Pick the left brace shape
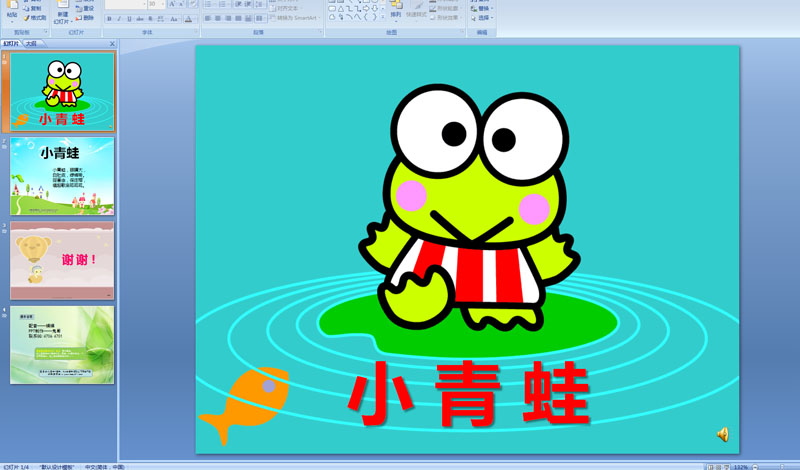 pyautogui.click(x=365, y=17)
